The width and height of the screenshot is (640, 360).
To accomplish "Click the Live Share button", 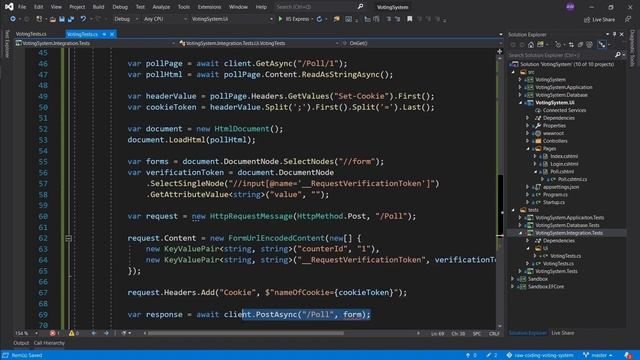I will pyautogui.click(x=599, y=19).
